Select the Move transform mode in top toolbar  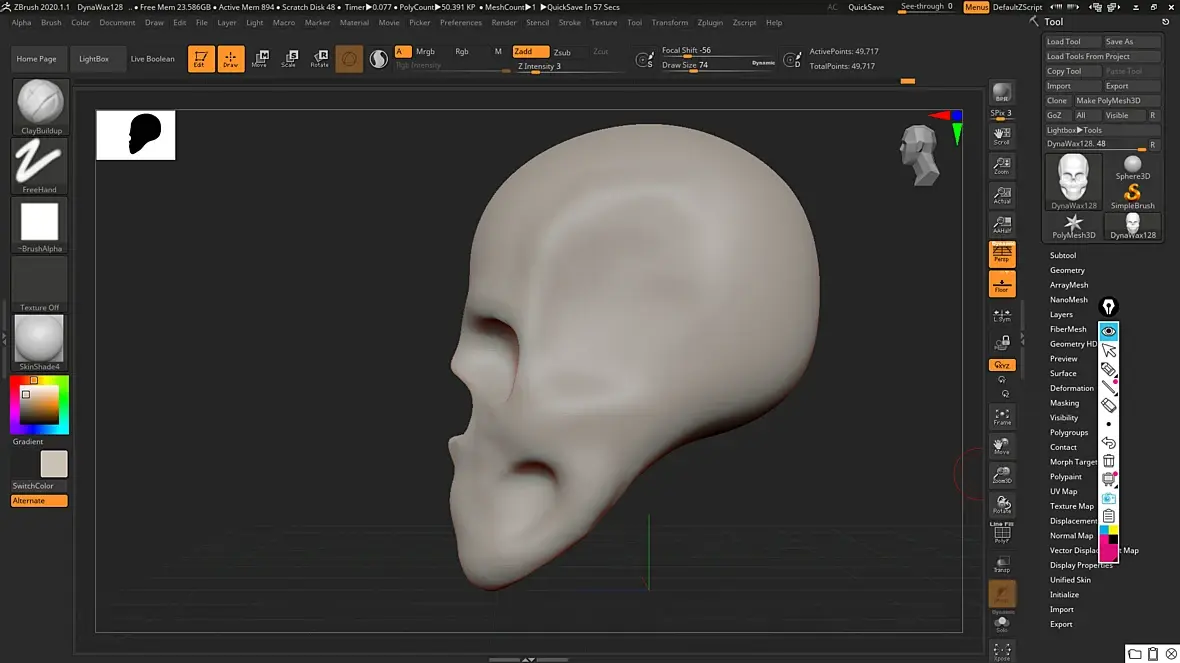(259, 58)
